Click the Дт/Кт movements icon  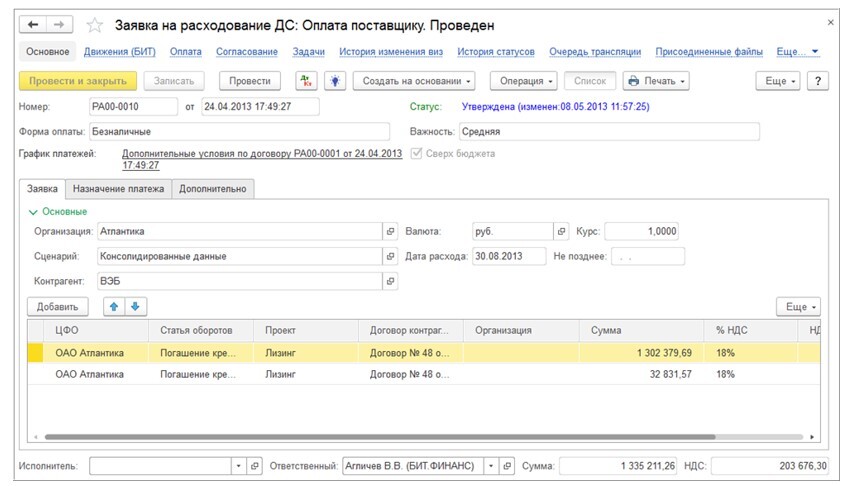coord(306,81)
